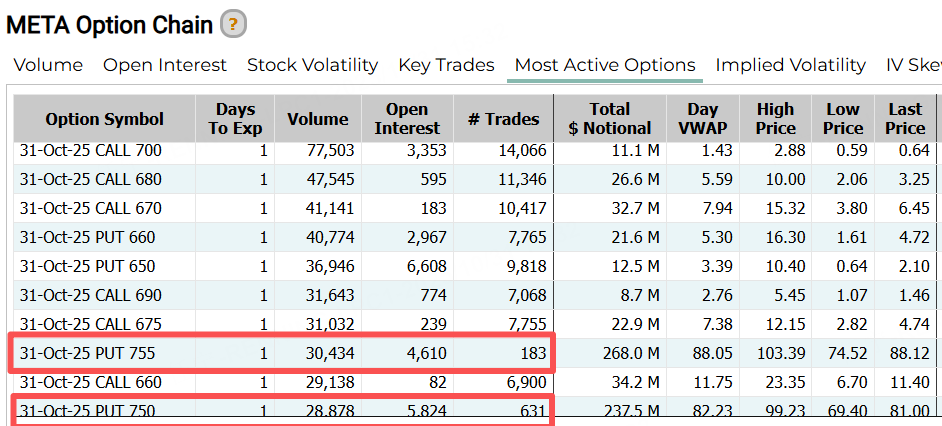This screenshot has width=942, height=426.
Task: Click the # Trades column header
Action: point(503,119)
